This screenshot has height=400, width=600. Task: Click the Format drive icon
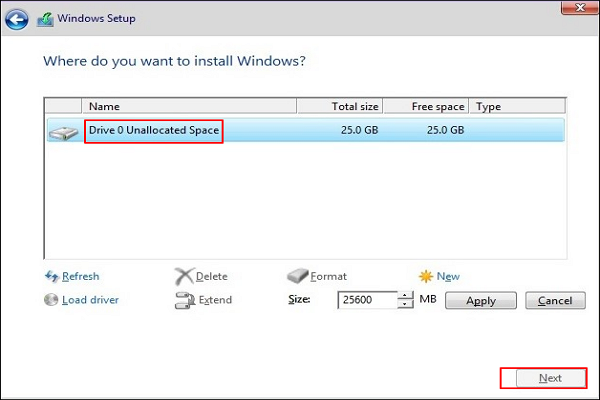(297, 276)
